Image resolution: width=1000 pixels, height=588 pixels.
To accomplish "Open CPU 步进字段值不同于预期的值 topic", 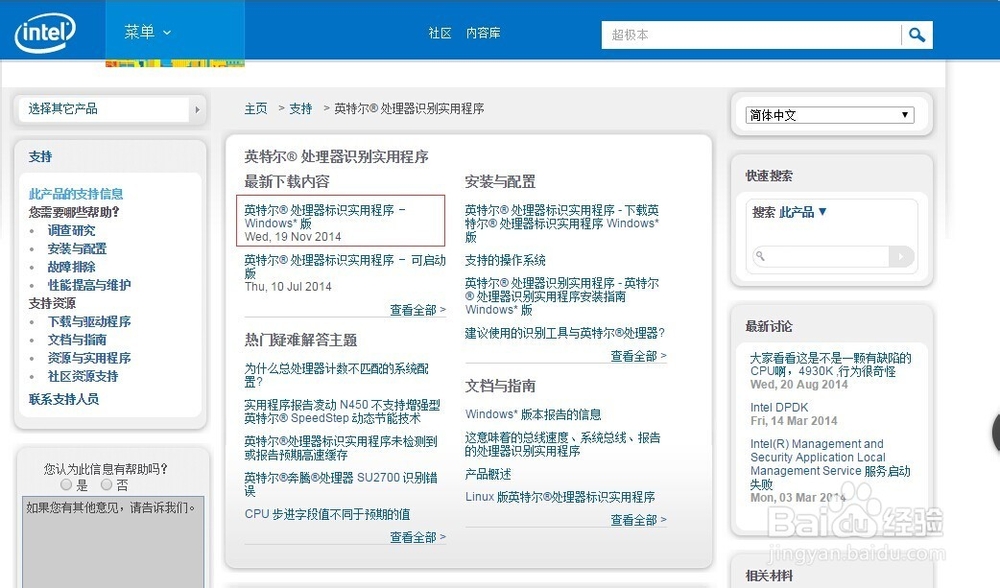I will coord(327,514).
